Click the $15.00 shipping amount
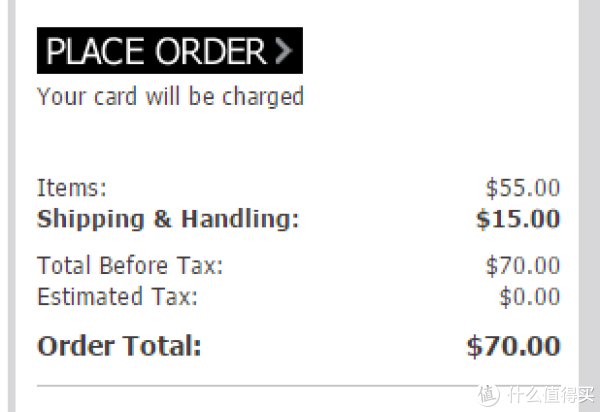Image resolution: width=600 pixels, height=412 pixels. coord(518,219)
